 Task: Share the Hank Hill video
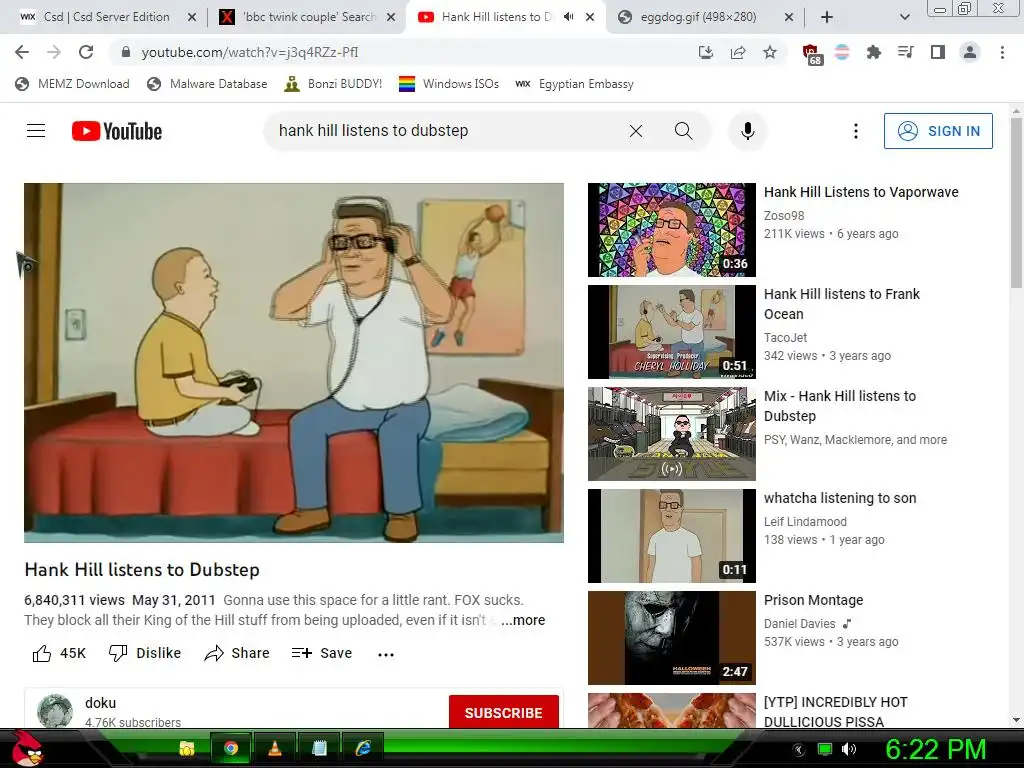(236, 653)
